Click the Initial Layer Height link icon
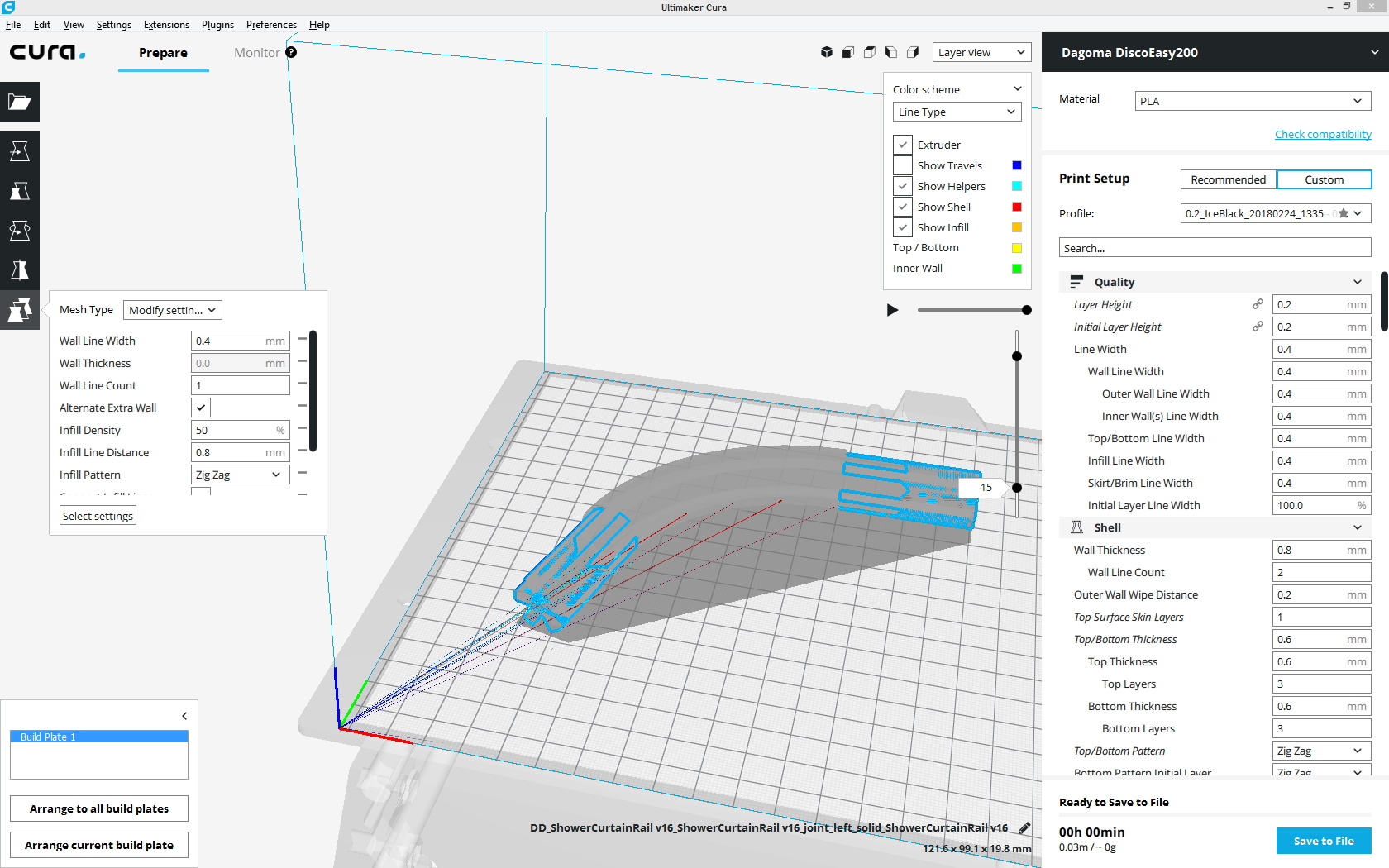This screenshot has height=868, width=1389. [x=1258, y=327]
